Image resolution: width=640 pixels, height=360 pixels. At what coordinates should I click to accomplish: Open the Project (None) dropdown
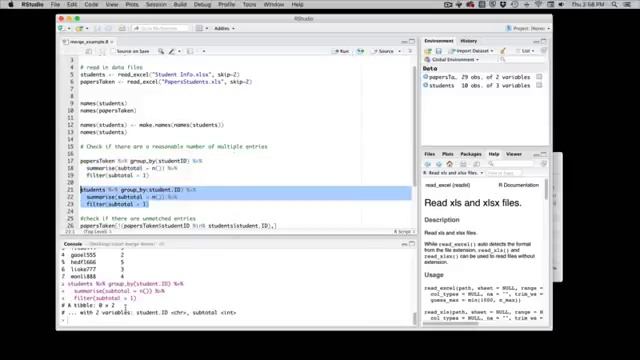pyautogui.click(x=528, y=29)
